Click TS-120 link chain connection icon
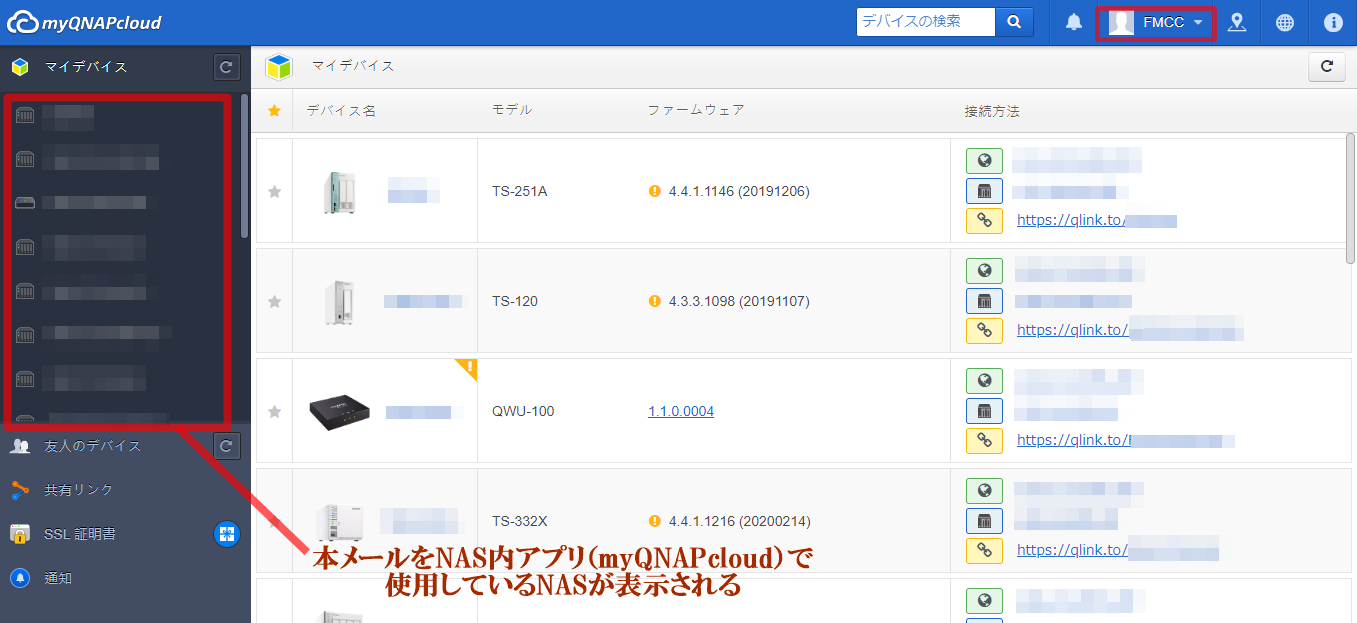The width and height of the screenshot is (1357, 623). click(984, 331)
